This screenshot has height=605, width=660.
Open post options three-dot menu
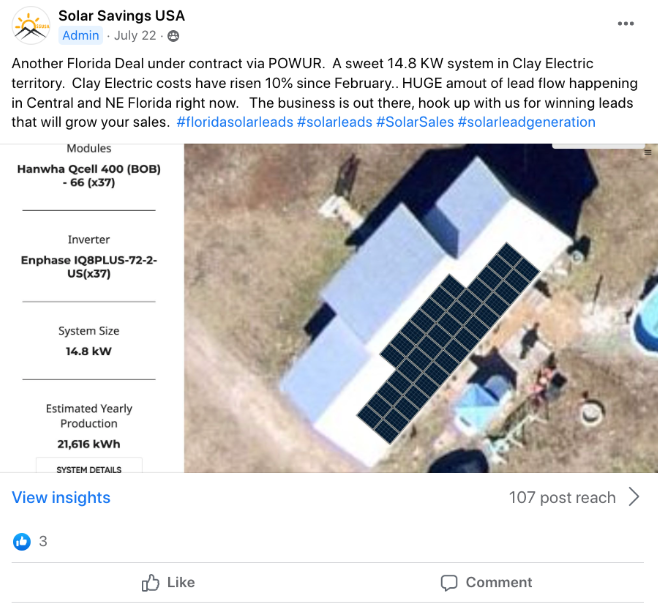pos(626,24)
